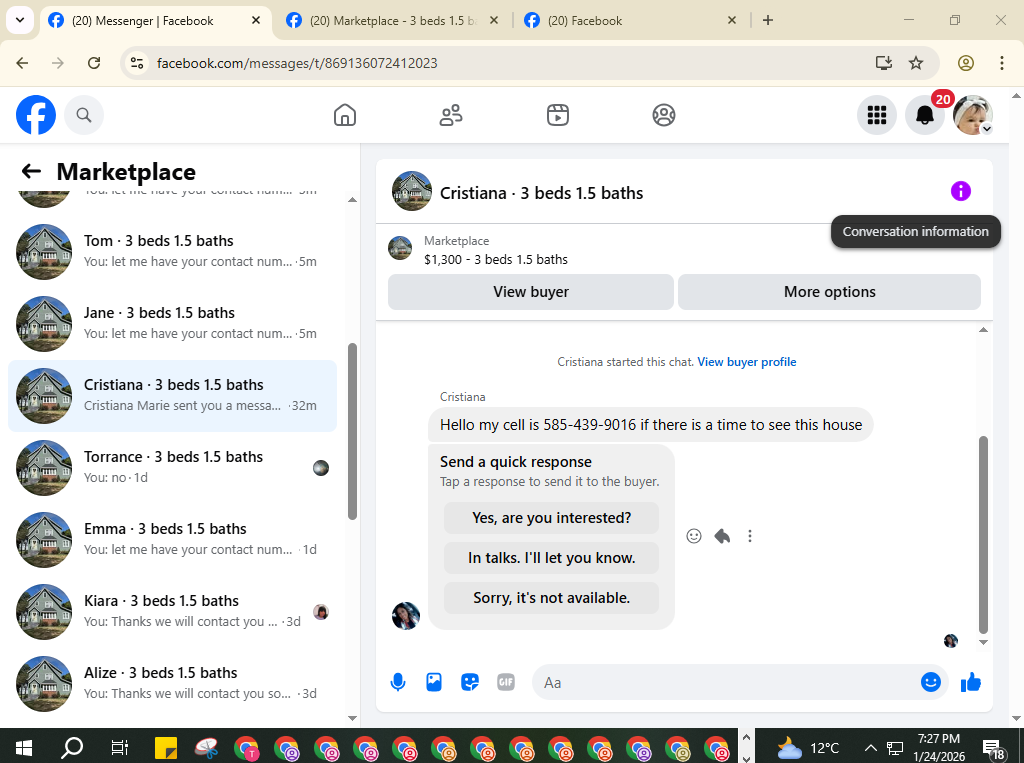Open Facebook search magnifier

[x=84, y=115]
